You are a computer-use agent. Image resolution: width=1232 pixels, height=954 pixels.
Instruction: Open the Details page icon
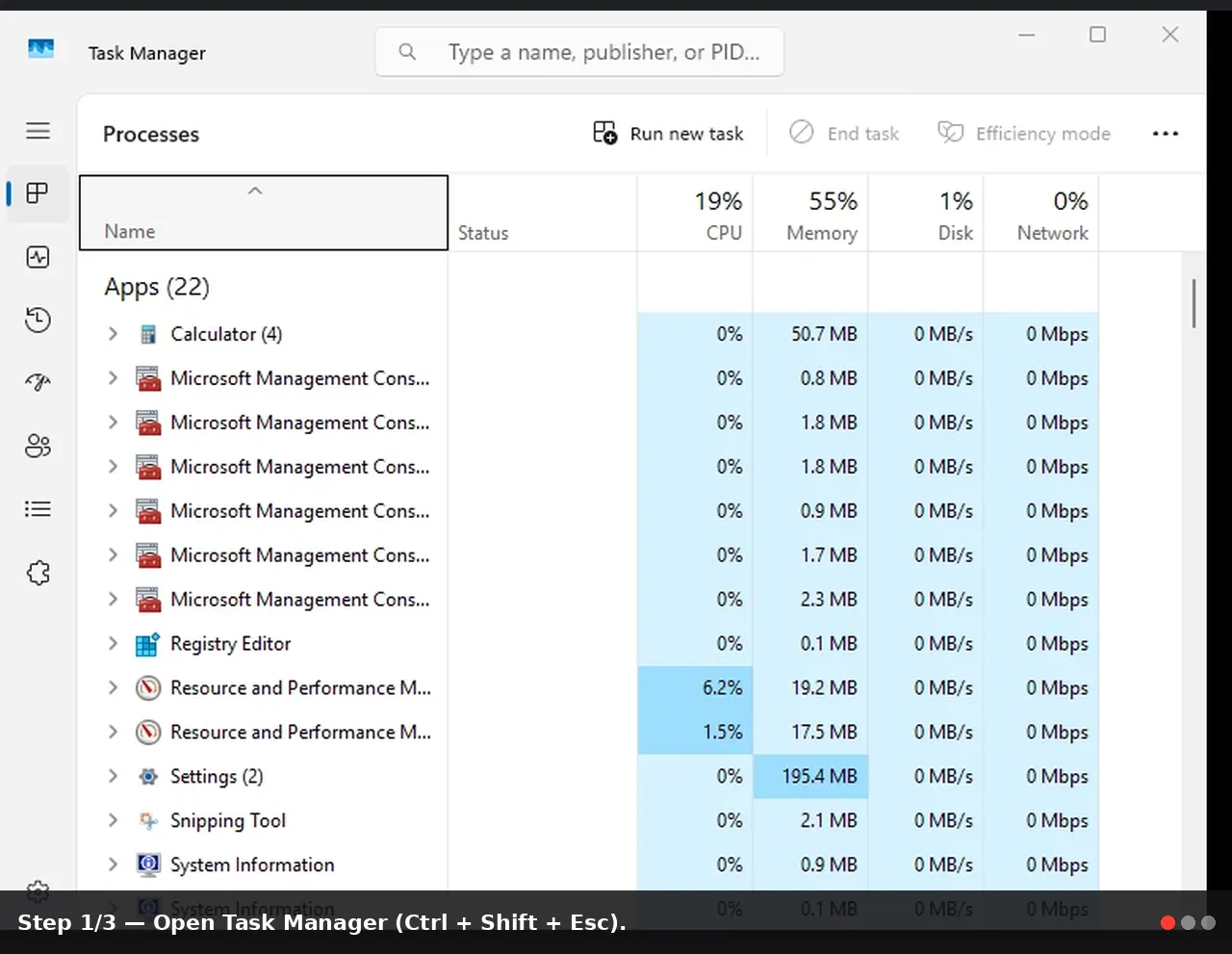[x=38, y=509]
